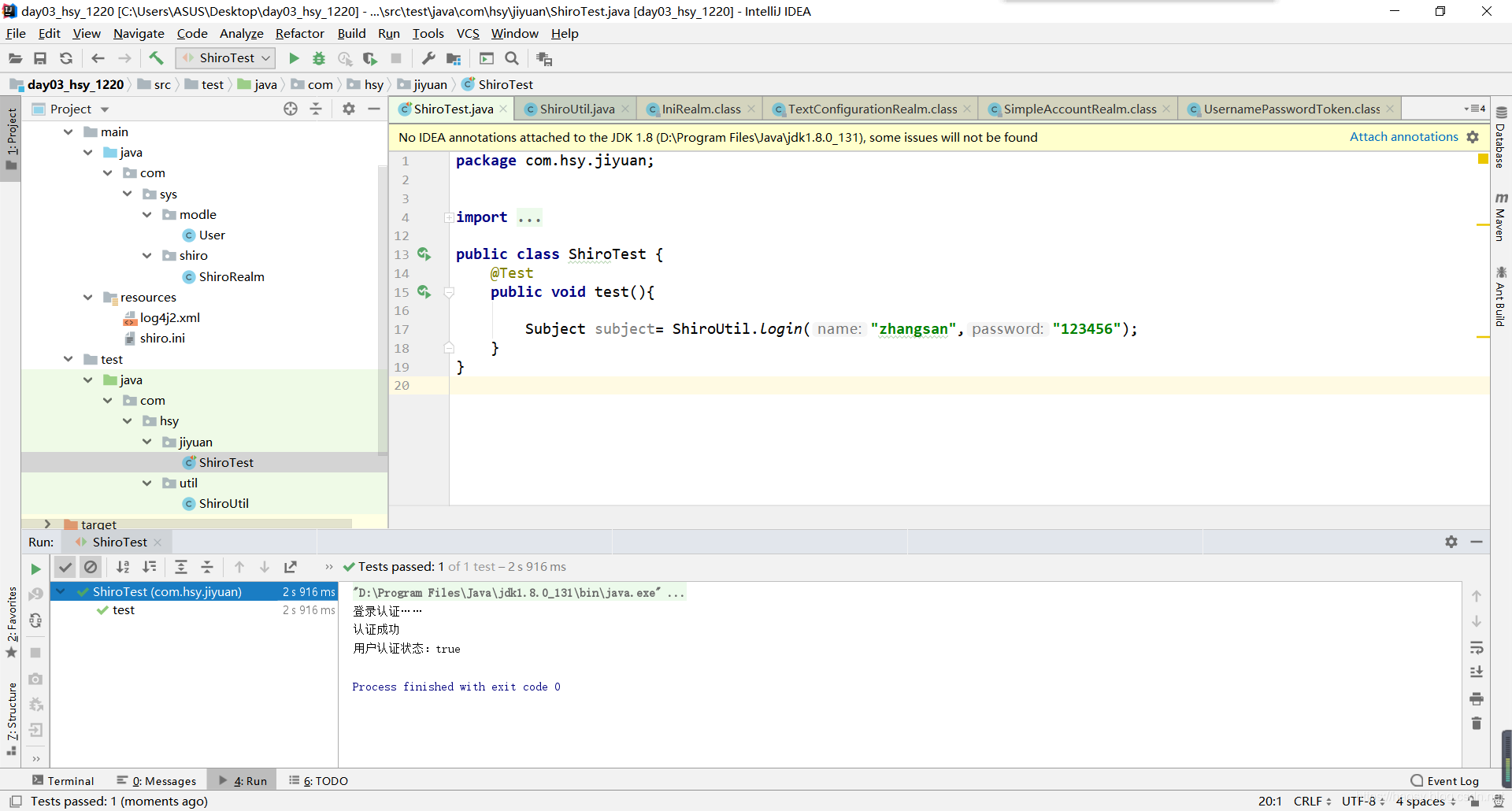The height and width of the screenshot is (811, 1512).
Task: Collapse ShiroTest node in test results
Action: tap(61, 591)
